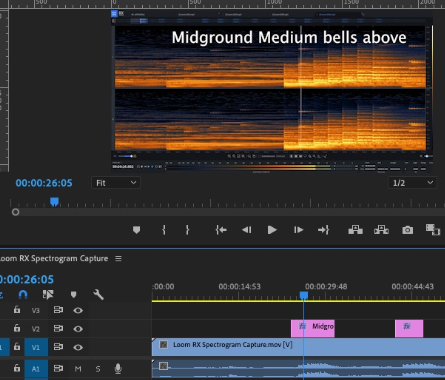Click the program monitor playhead marker

pyautogui.click(x=54, y=201)
